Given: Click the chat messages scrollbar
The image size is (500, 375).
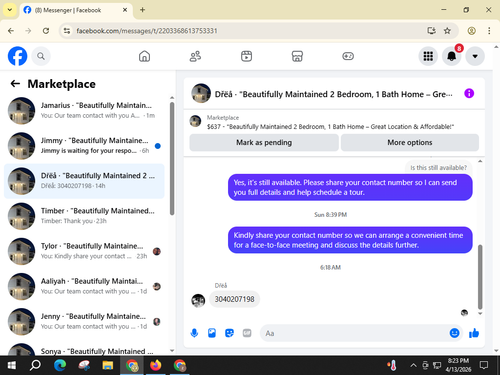Looking at the screenshot, I should 480,277.
